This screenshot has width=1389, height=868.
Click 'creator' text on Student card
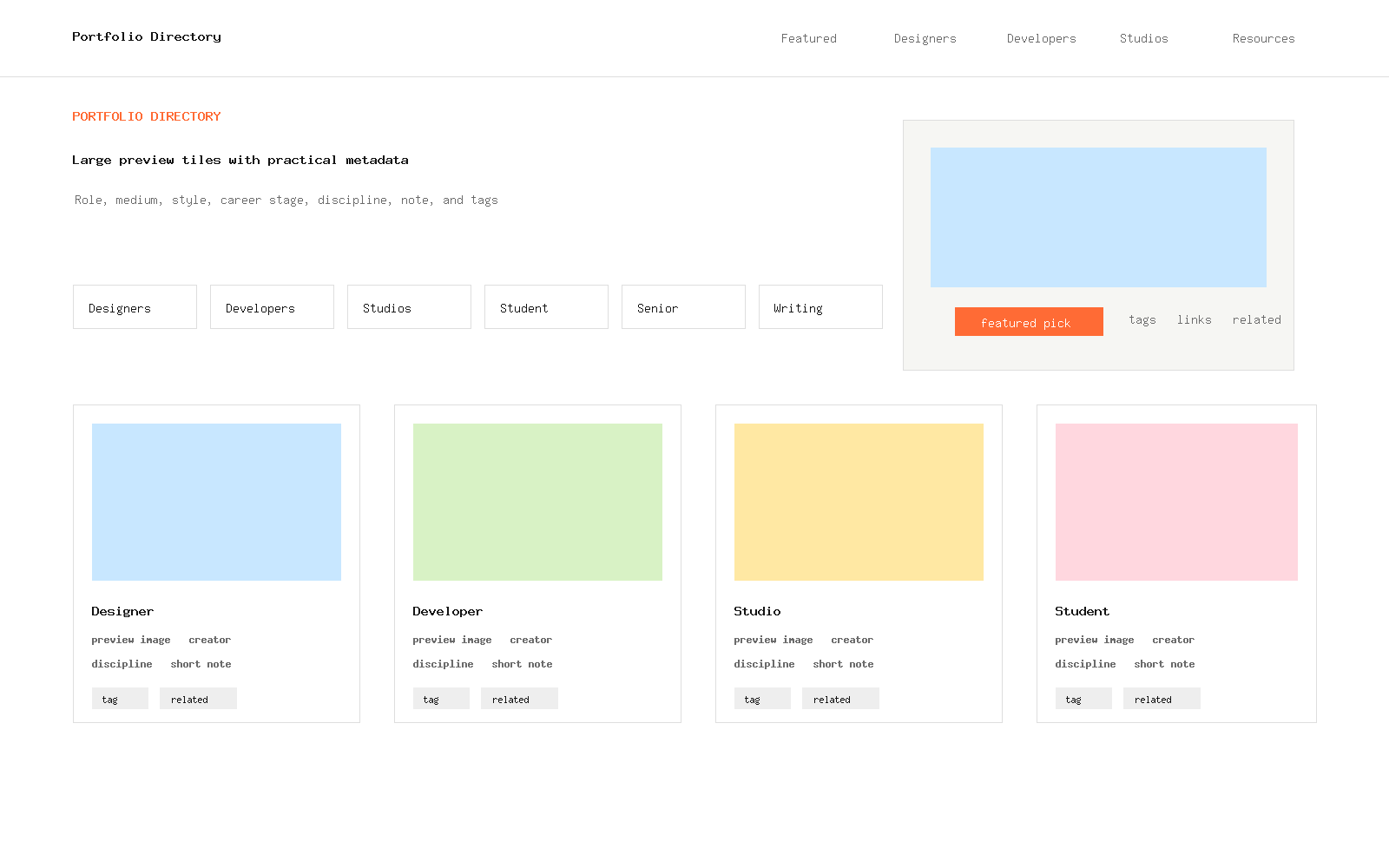coord(1174,640)
